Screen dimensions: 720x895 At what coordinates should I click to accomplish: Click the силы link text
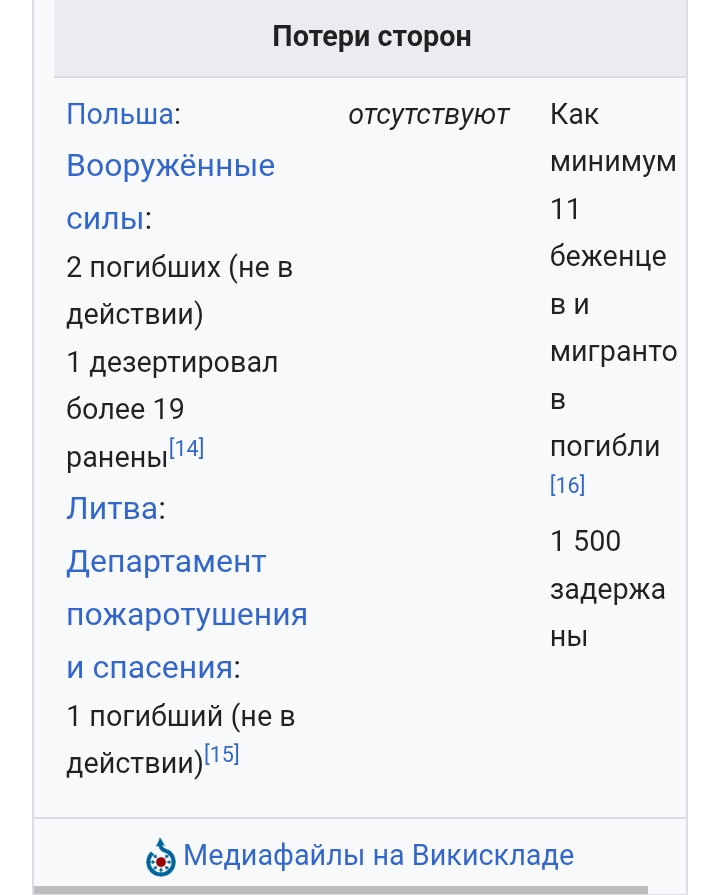[105, 217]
